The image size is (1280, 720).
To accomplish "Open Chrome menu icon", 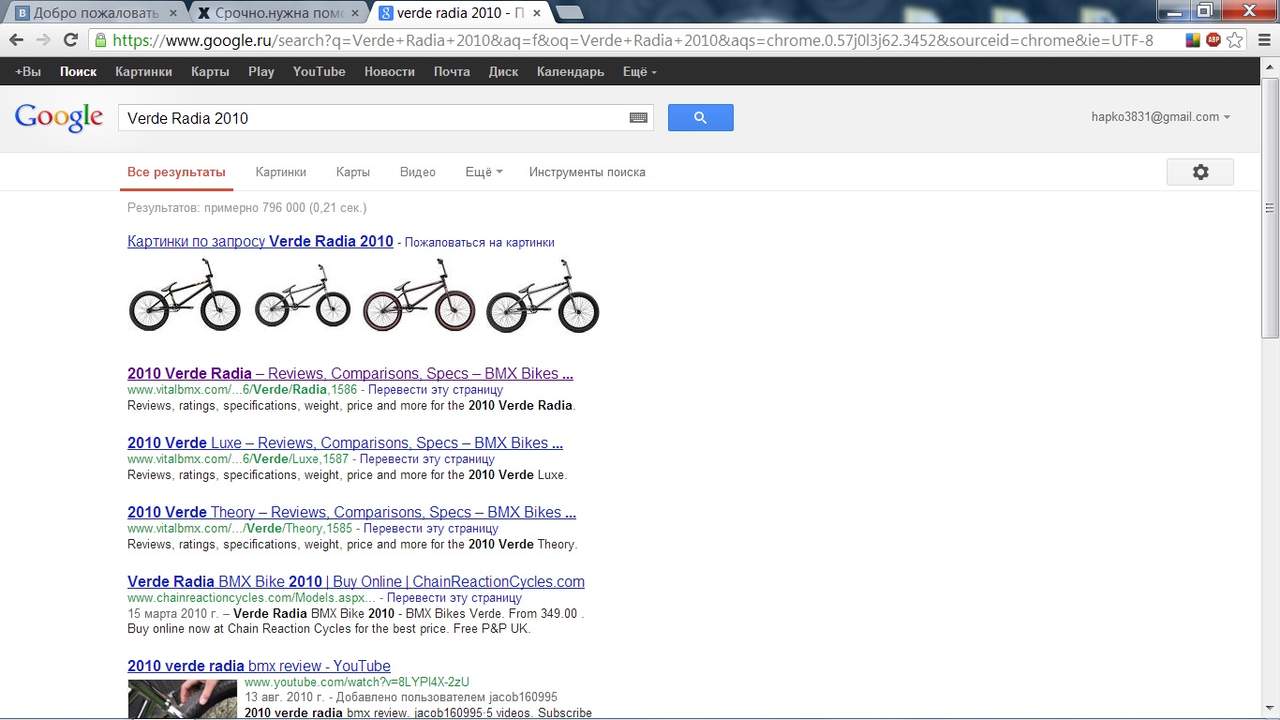I will point(1262,40).
